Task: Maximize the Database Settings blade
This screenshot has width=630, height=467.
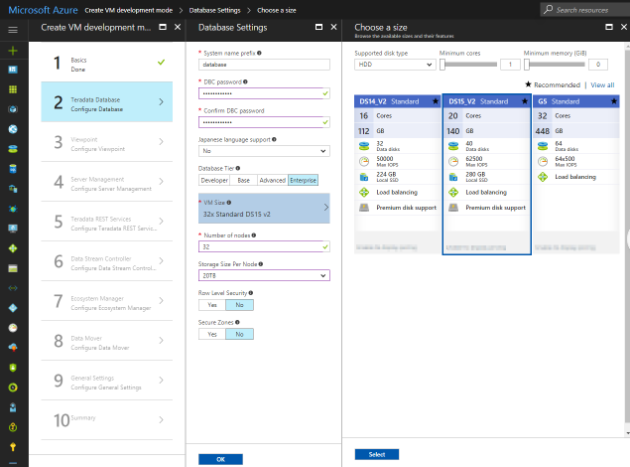Action: [x=319, y=27]
